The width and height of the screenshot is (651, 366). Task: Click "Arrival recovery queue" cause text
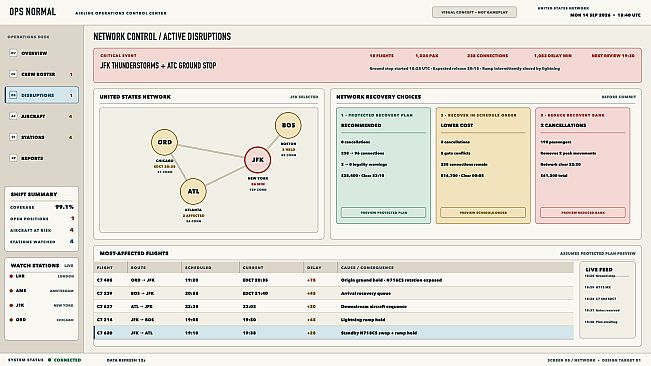point(365,293)
